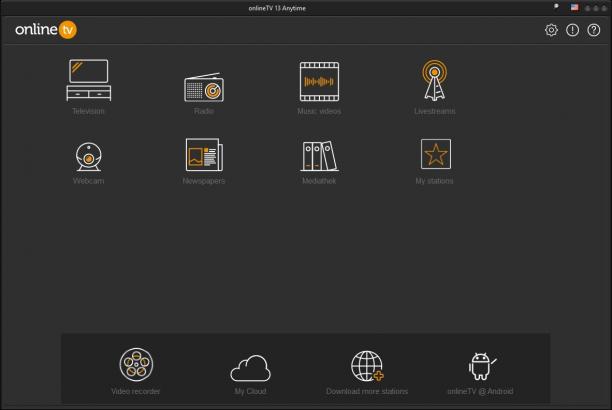Click the "My Cloud" label
Viewport: 612px width, 410px height.
251,391
